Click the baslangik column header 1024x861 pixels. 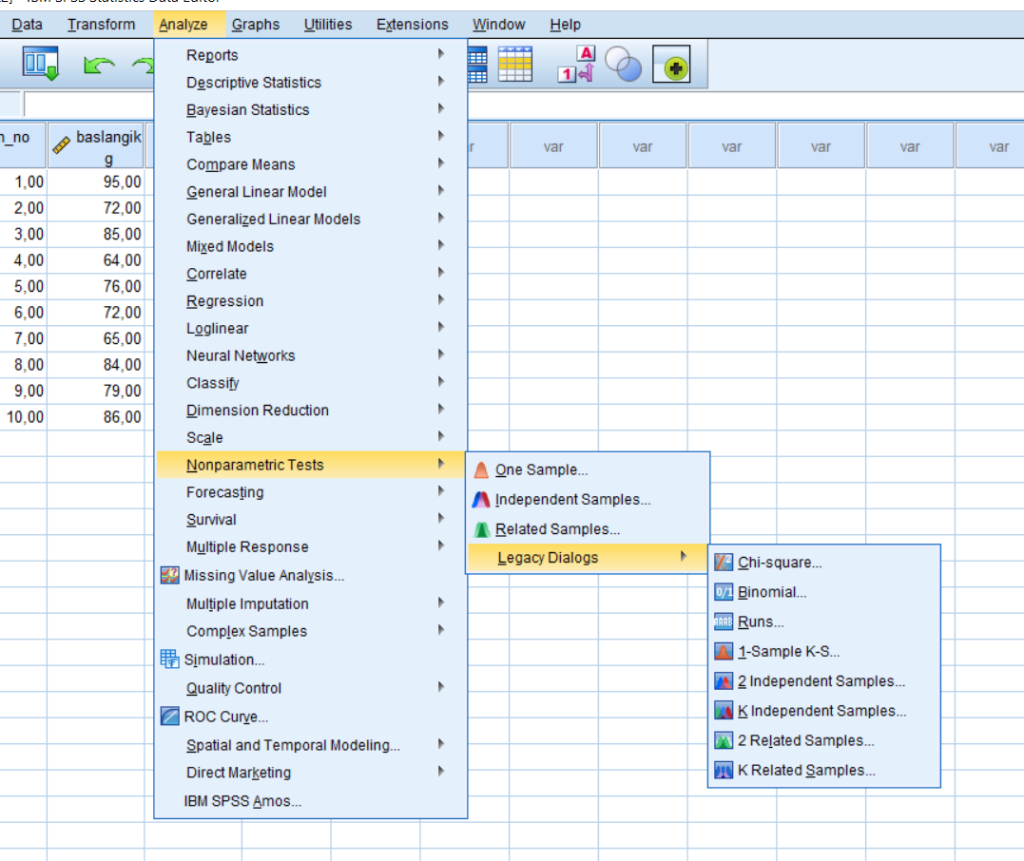point(97,146)
